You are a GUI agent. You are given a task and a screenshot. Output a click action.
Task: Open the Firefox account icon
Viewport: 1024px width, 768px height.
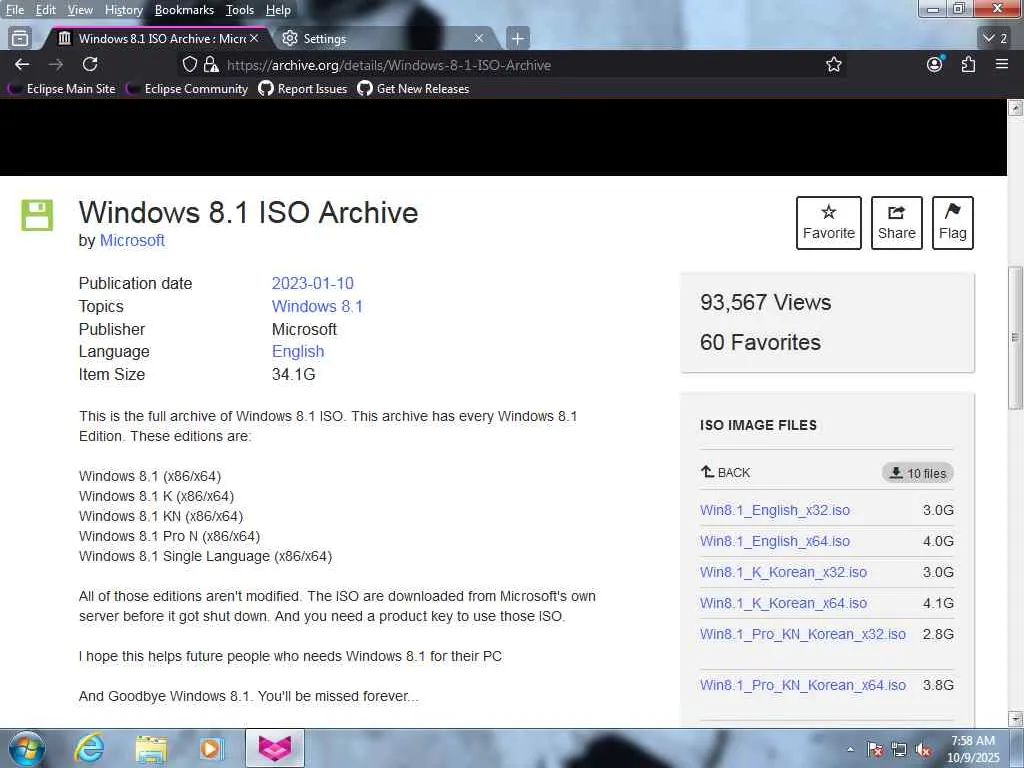click(935, 64)
